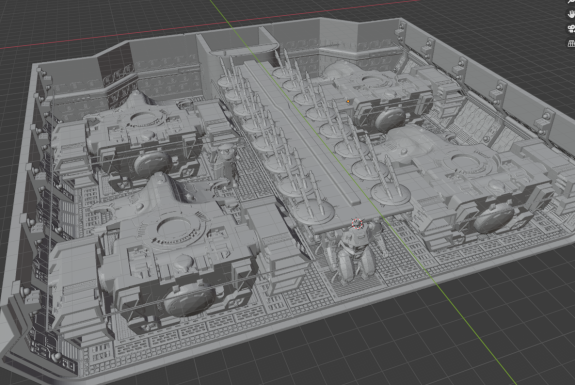575x385 pixels.
Task: Switch perspective/orthographic with the grid icon
Action: tap(572, 44)
